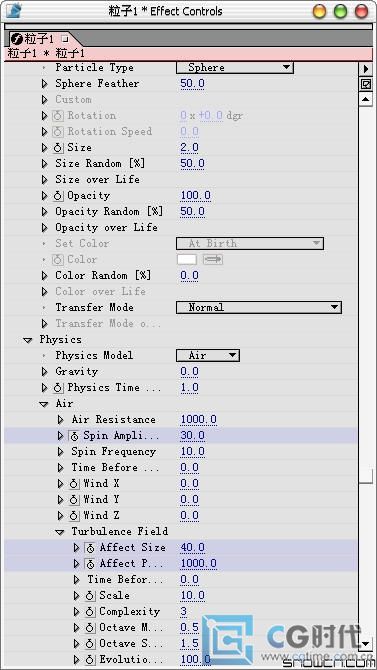Expand the Opacity Random property

pos(44,212)
